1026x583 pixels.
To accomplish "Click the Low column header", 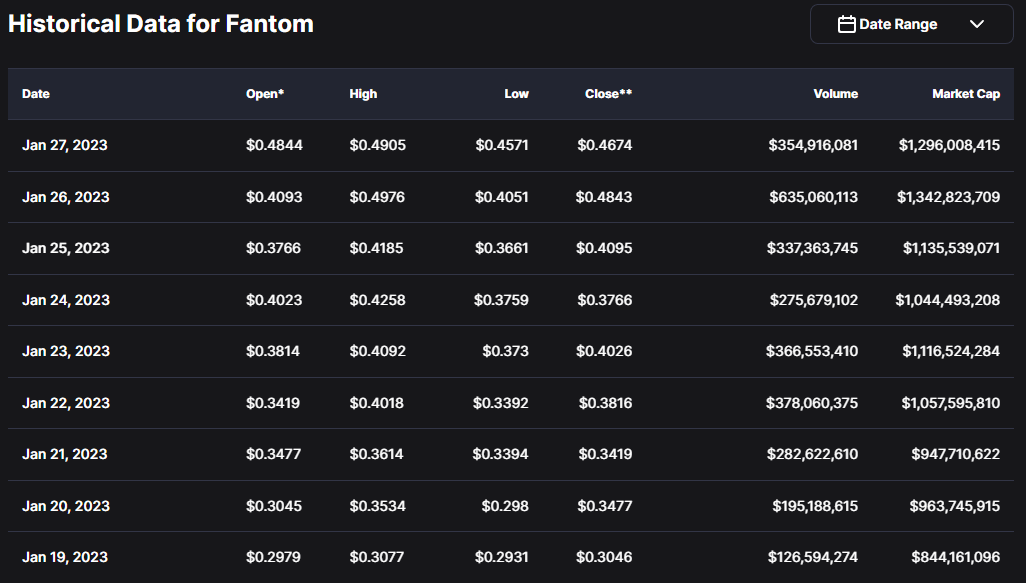I will pyautogui.click(x=516, y=94).
